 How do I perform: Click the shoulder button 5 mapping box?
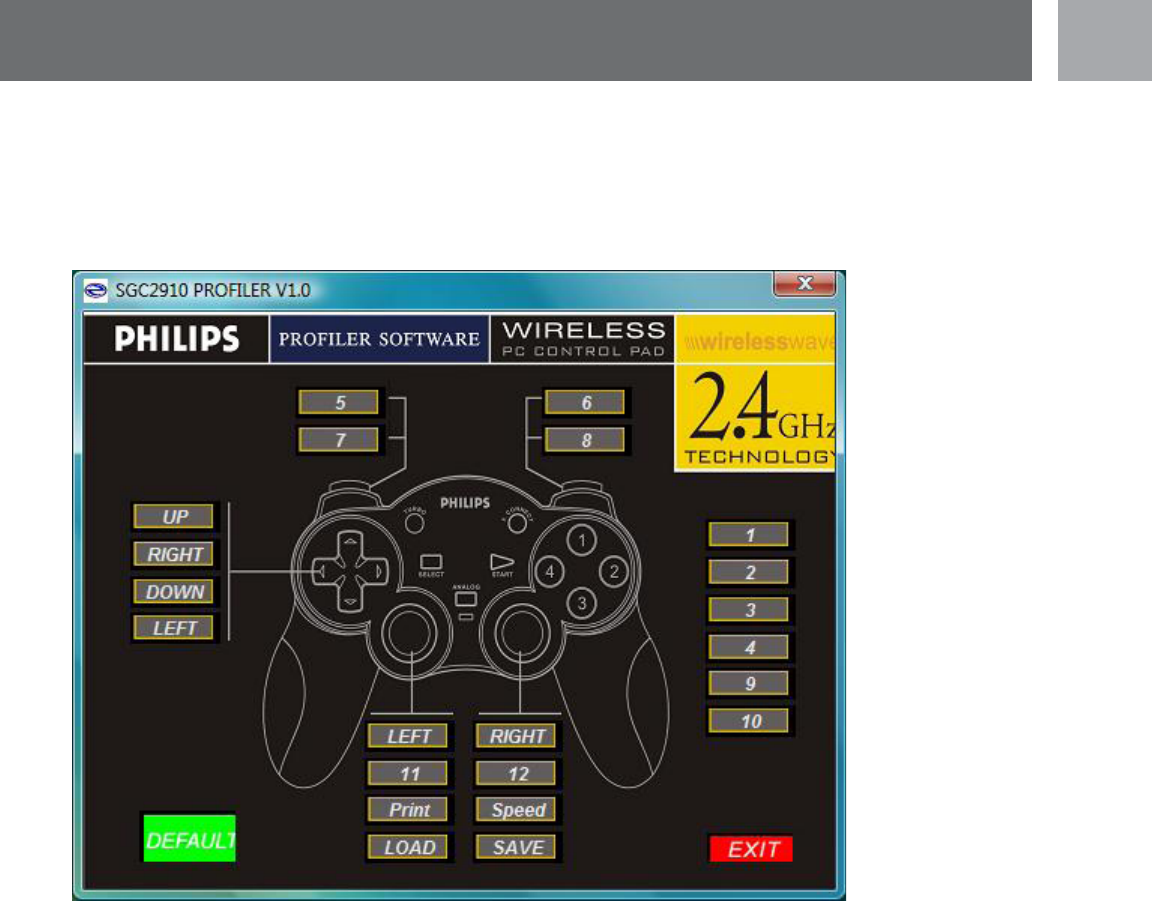(x=339, y=403)
